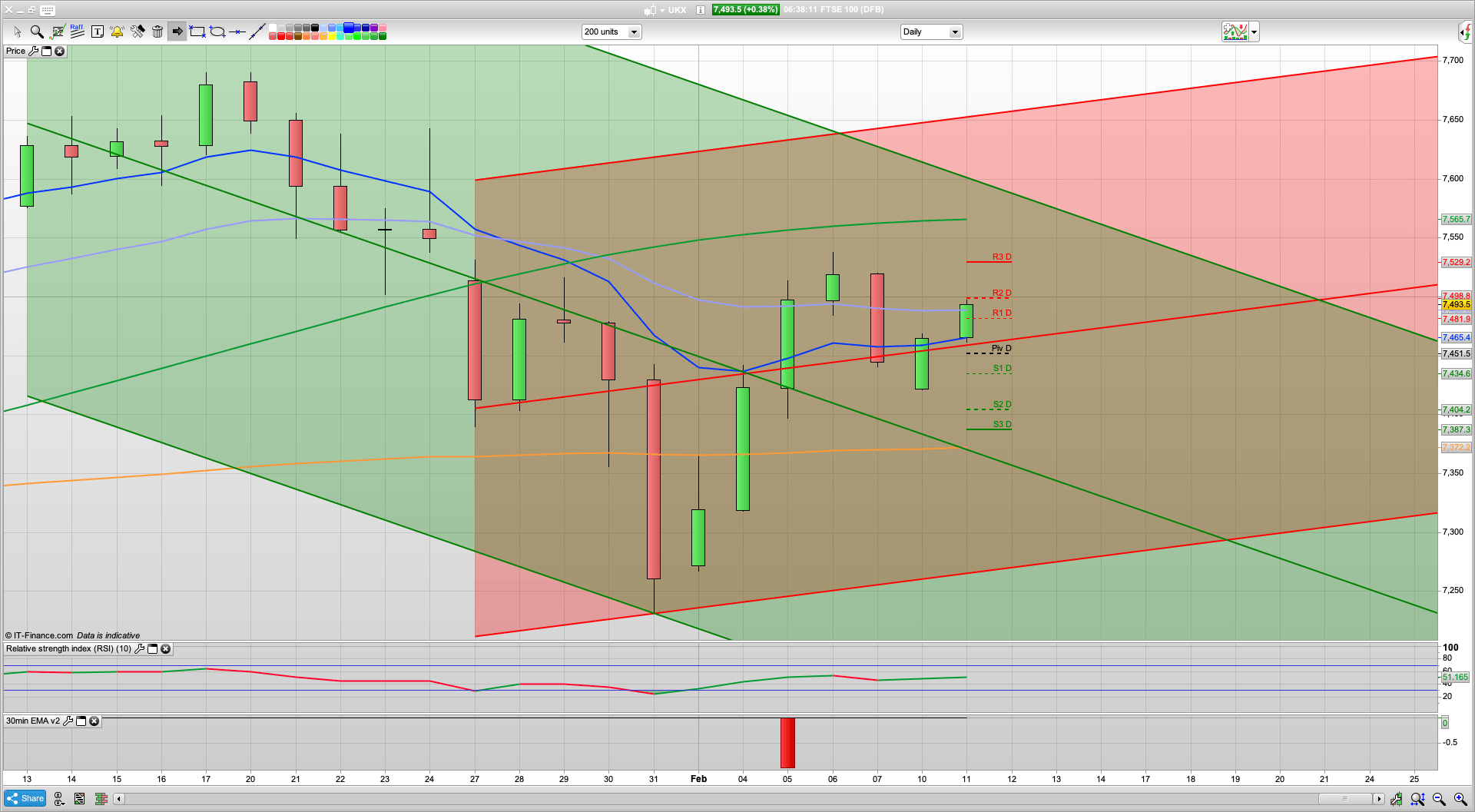Select the trend line tool
Image resolution: width=1475 pixels, height=812 pixels.
tap(257, 31)
